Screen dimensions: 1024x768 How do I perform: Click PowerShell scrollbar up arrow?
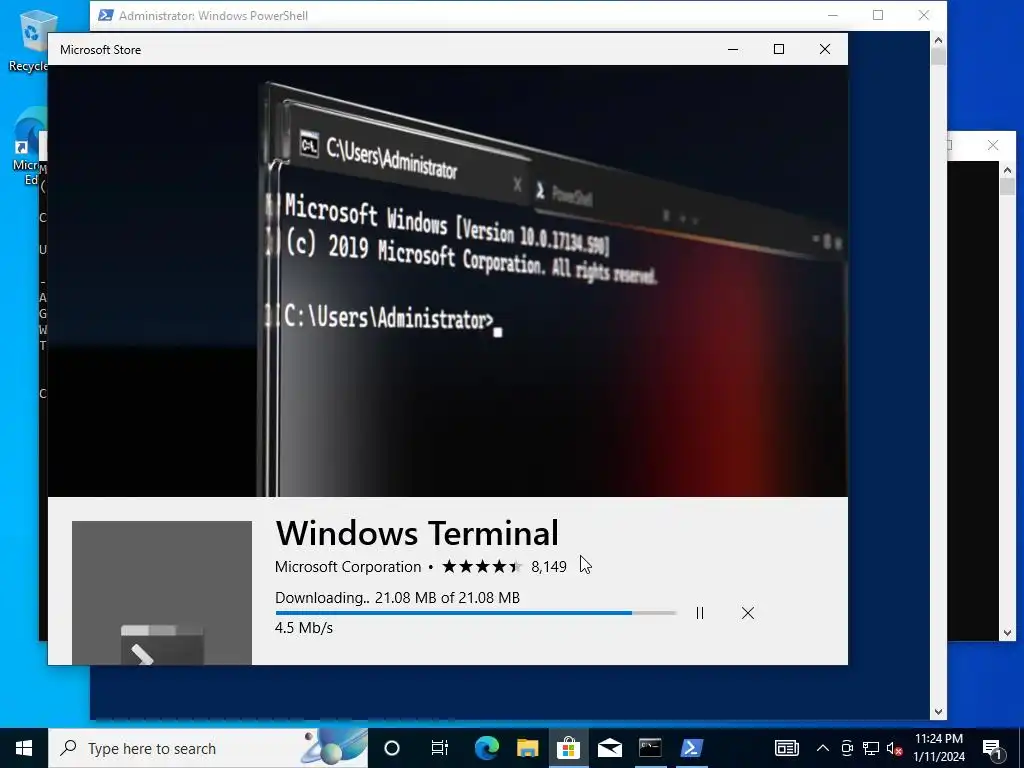click(x=938, y=40)
